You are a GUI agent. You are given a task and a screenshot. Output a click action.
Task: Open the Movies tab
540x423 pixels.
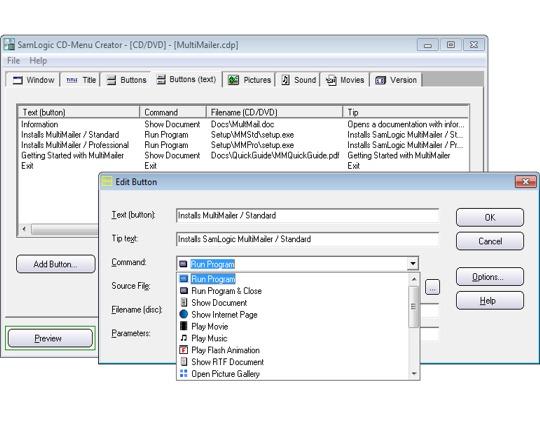(345, 80)
